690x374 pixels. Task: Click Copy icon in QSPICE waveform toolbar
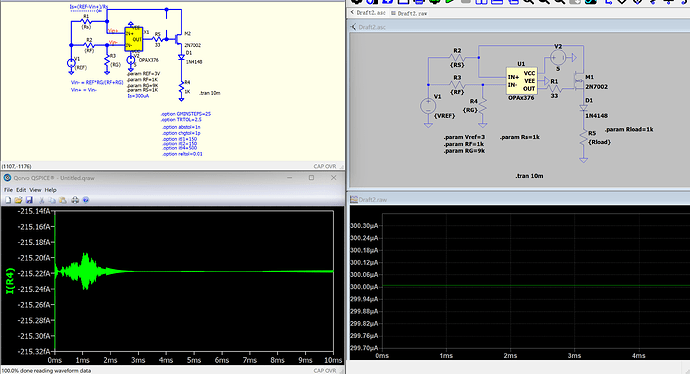[52, 200]
